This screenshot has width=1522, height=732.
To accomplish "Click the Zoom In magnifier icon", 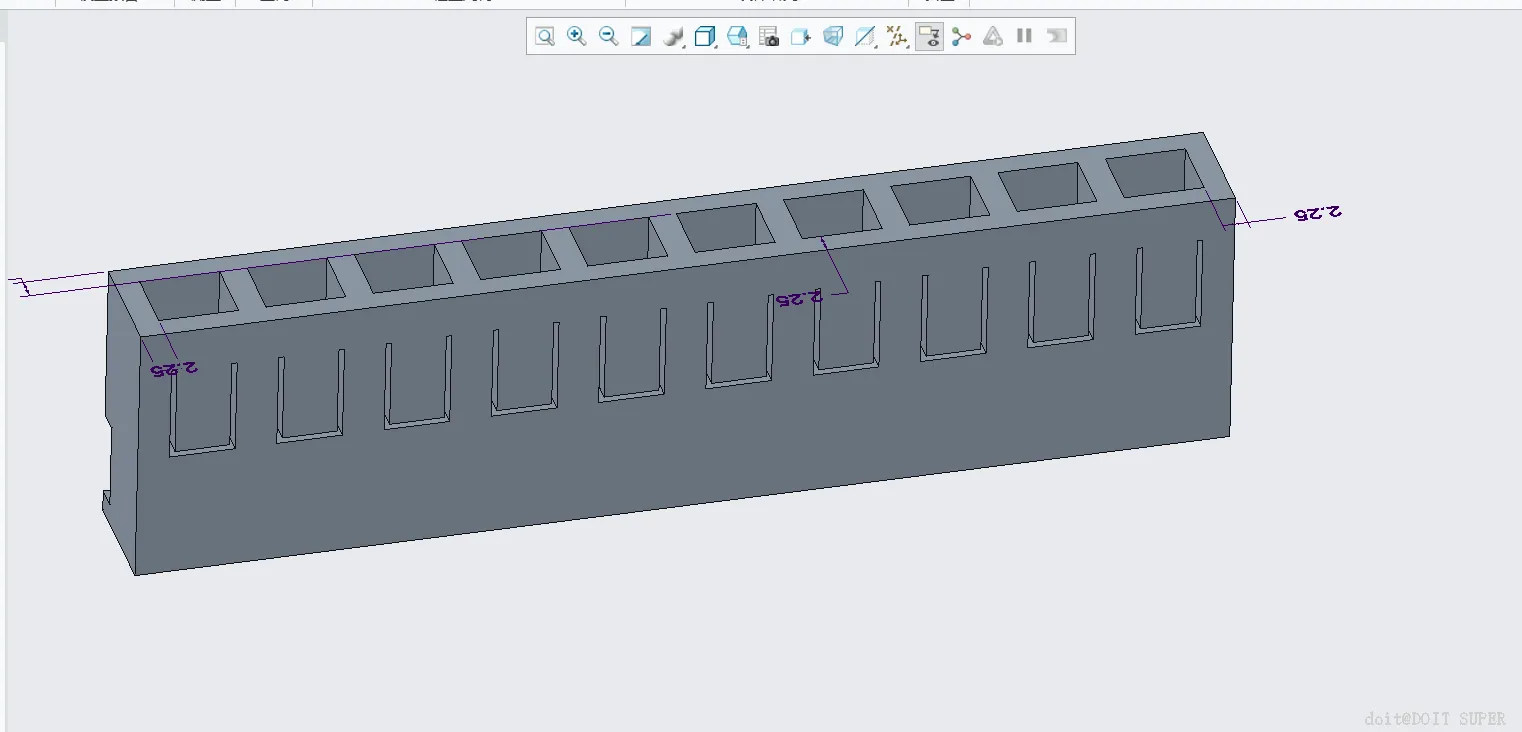I will 577,37.
